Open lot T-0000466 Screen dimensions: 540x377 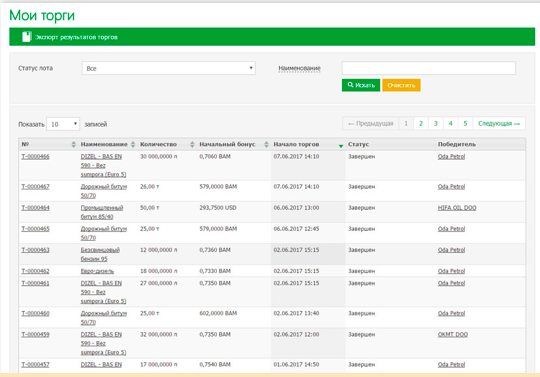35,157
